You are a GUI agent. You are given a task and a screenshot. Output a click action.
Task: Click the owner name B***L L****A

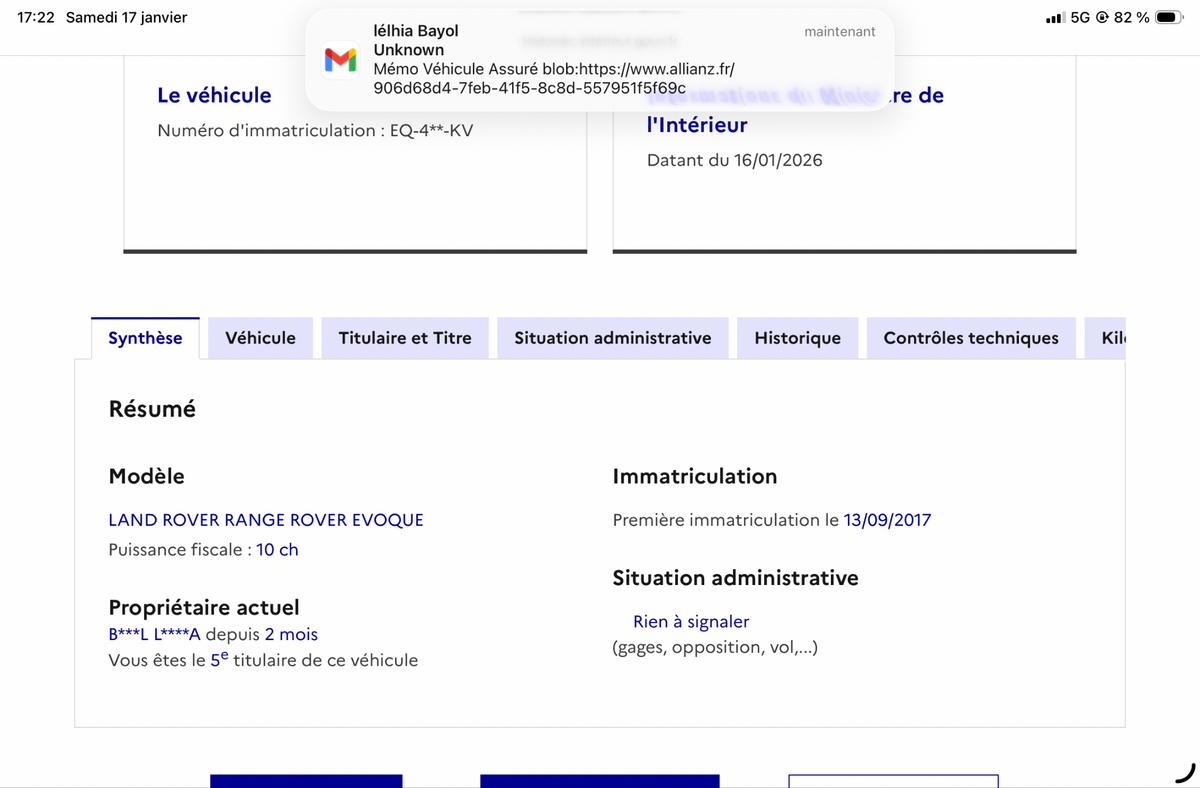coord(155,634)
